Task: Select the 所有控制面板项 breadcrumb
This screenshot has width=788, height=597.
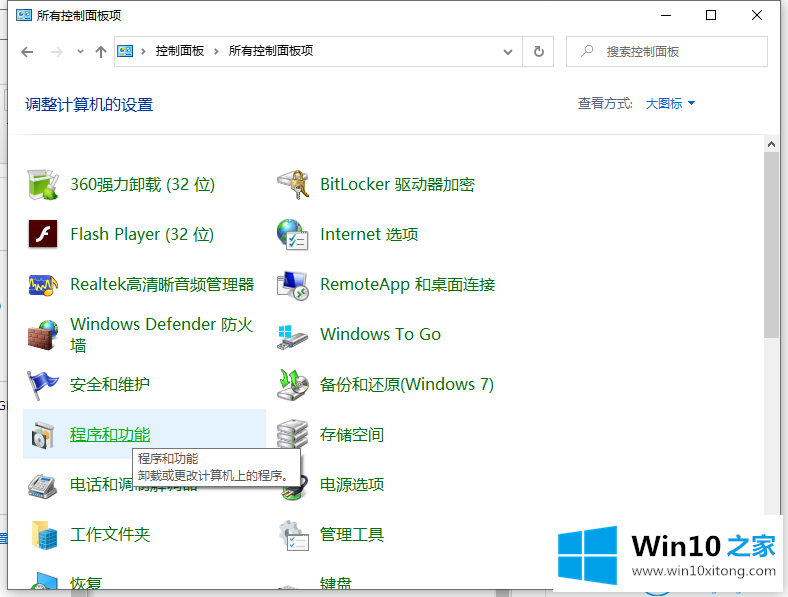Action: click(270, 51)
